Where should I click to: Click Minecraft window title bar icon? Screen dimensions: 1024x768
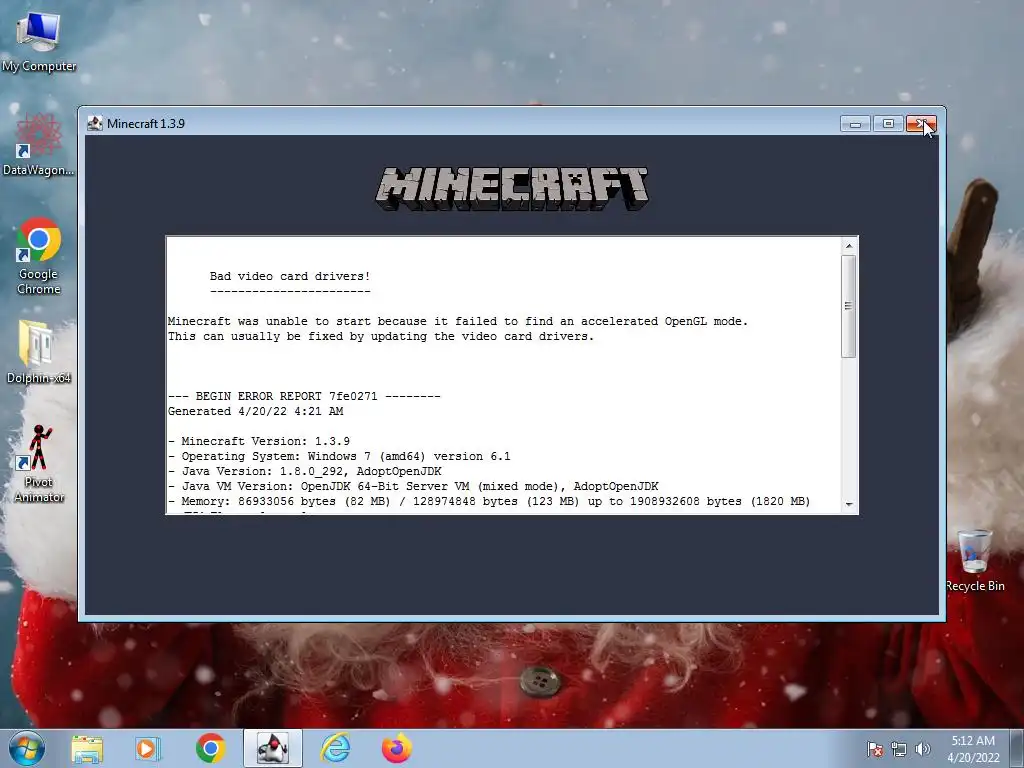click(95, 123)
